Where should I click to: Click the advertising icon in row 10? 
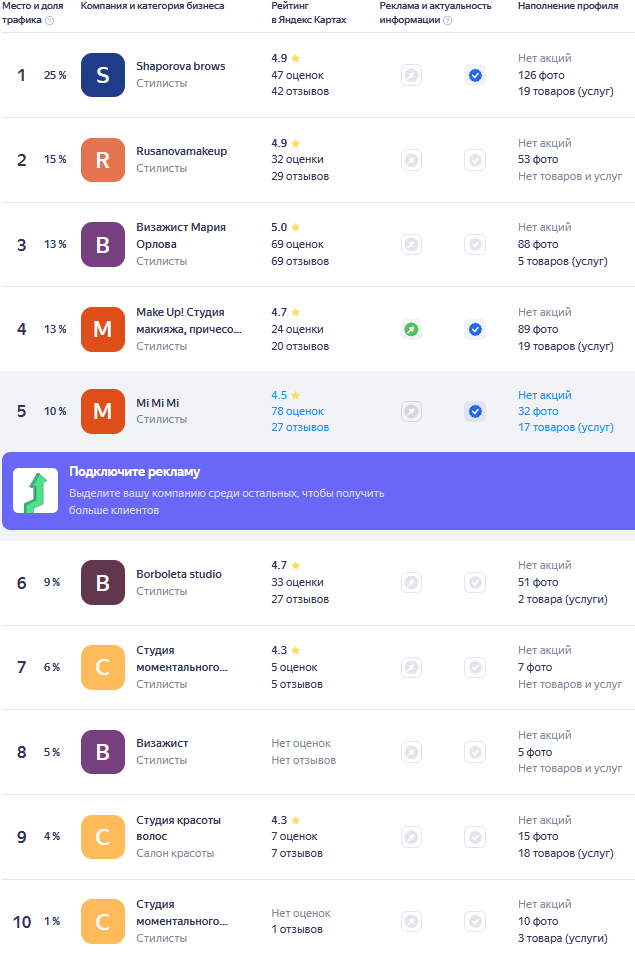[x=411, y=921]
